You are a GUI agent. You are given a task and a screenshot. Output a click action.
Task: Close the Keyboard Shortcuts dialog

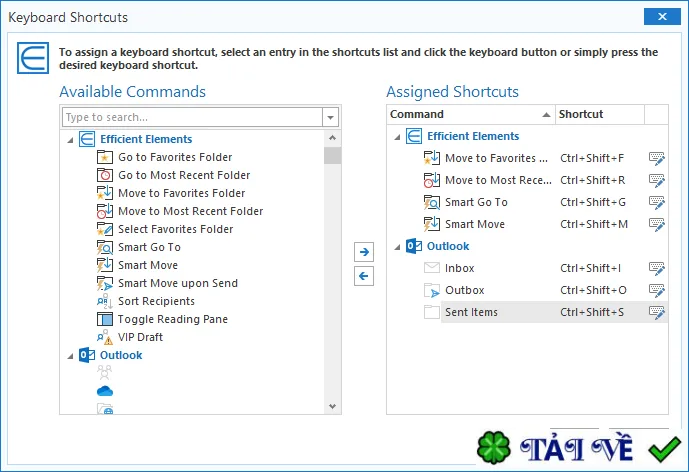tap(662, 17)
